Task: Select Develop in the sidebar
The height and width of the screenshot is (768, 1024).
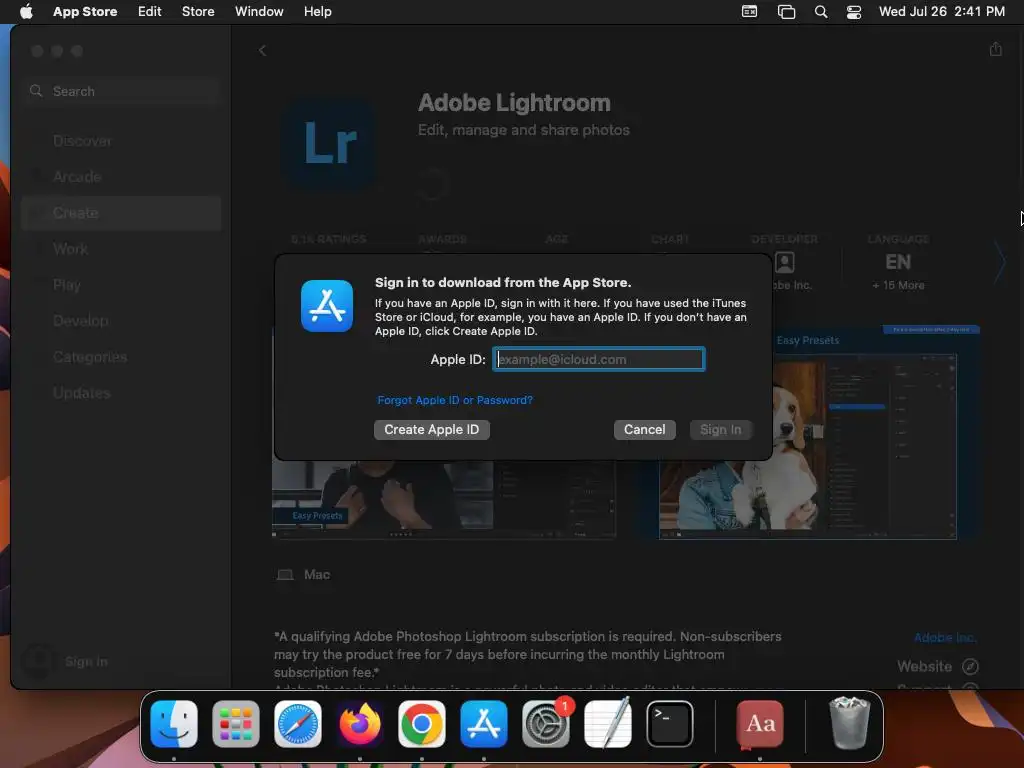Action: pos(121,321)
